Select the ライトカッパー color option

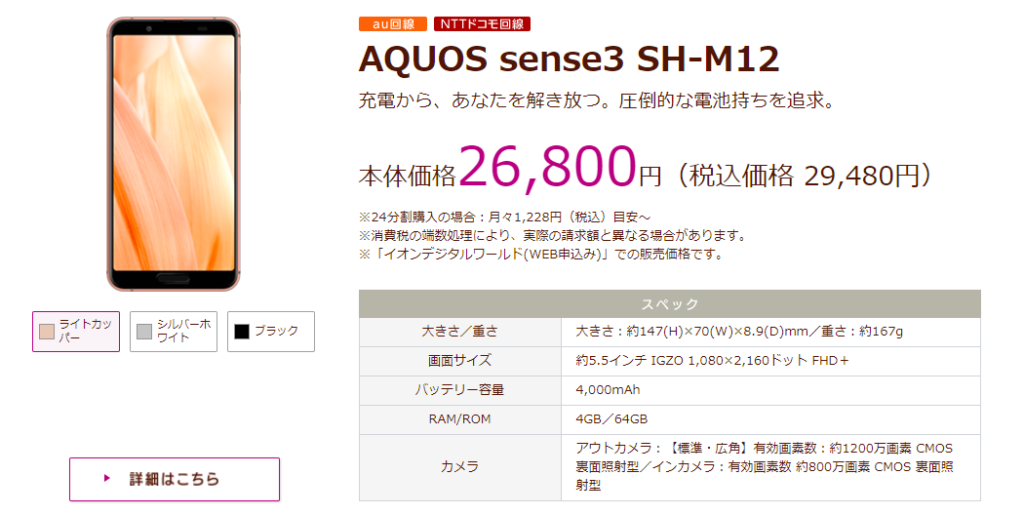pyautogui.click(x=76, y=332)
